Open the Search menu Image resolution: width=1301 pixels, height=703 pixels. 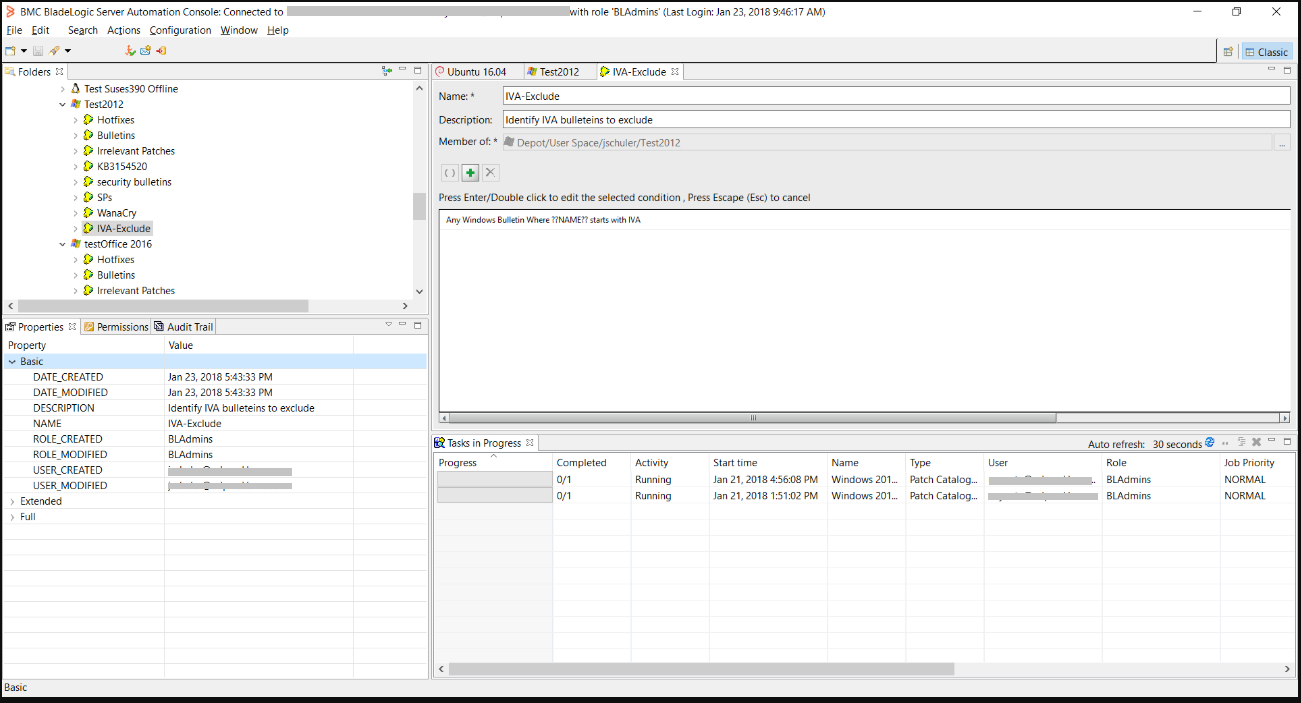point(82,30)
